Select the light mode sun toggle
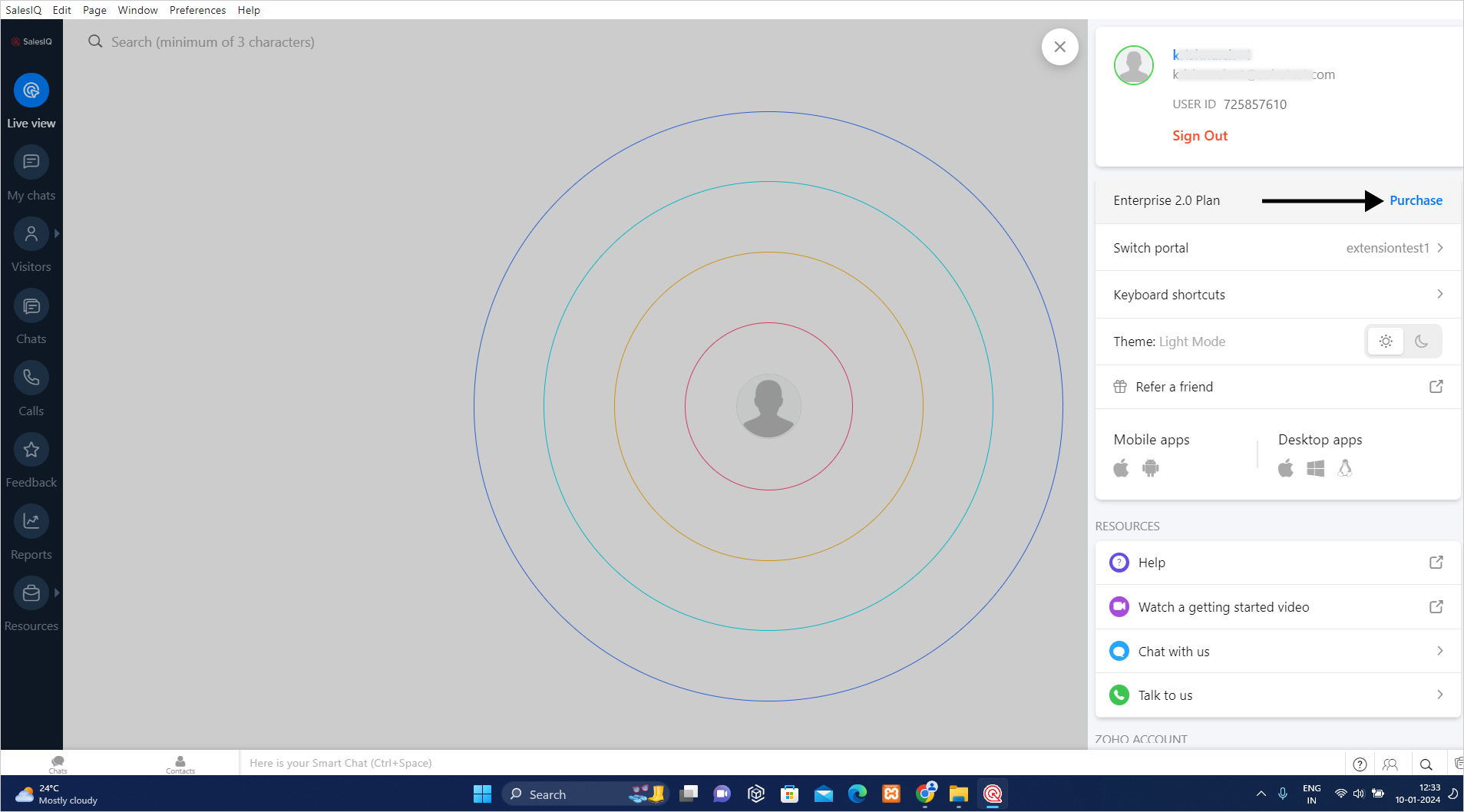Viewport: 1464px width, 812px height. point(1386,342)
